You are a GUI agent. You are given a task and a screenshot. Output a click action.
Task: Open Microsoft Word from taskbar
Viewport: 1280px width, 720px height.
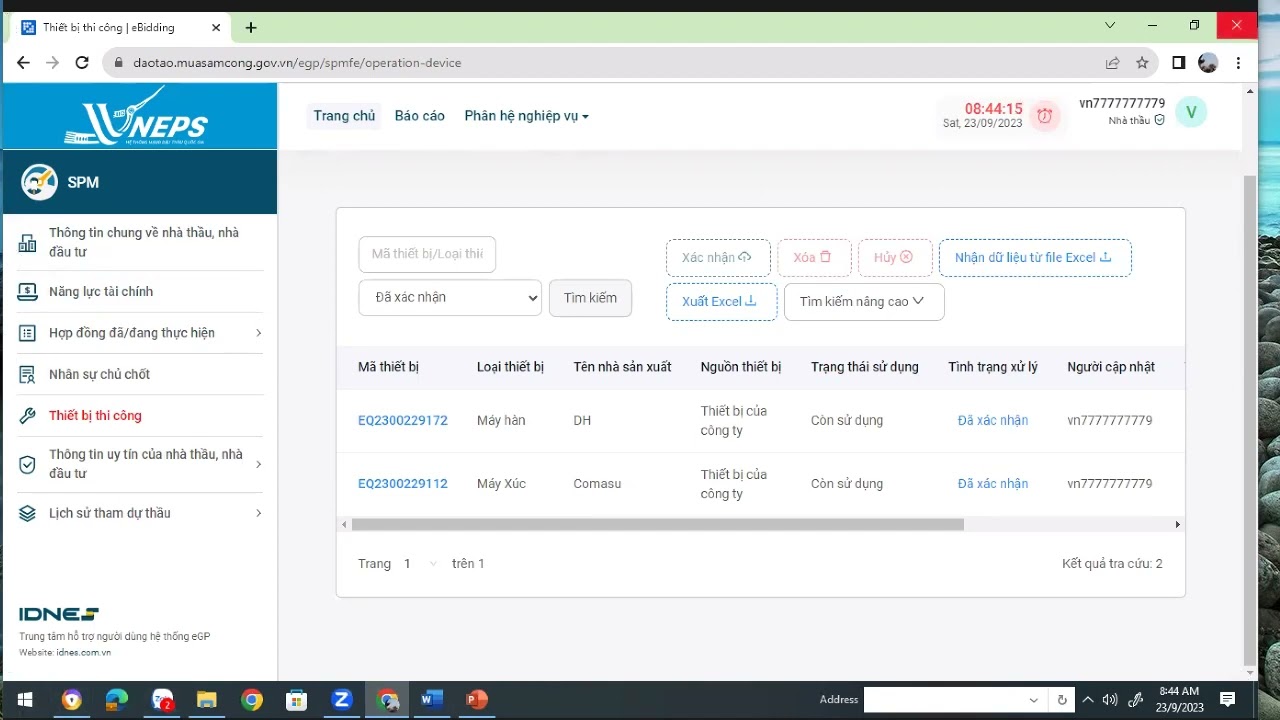432,699
